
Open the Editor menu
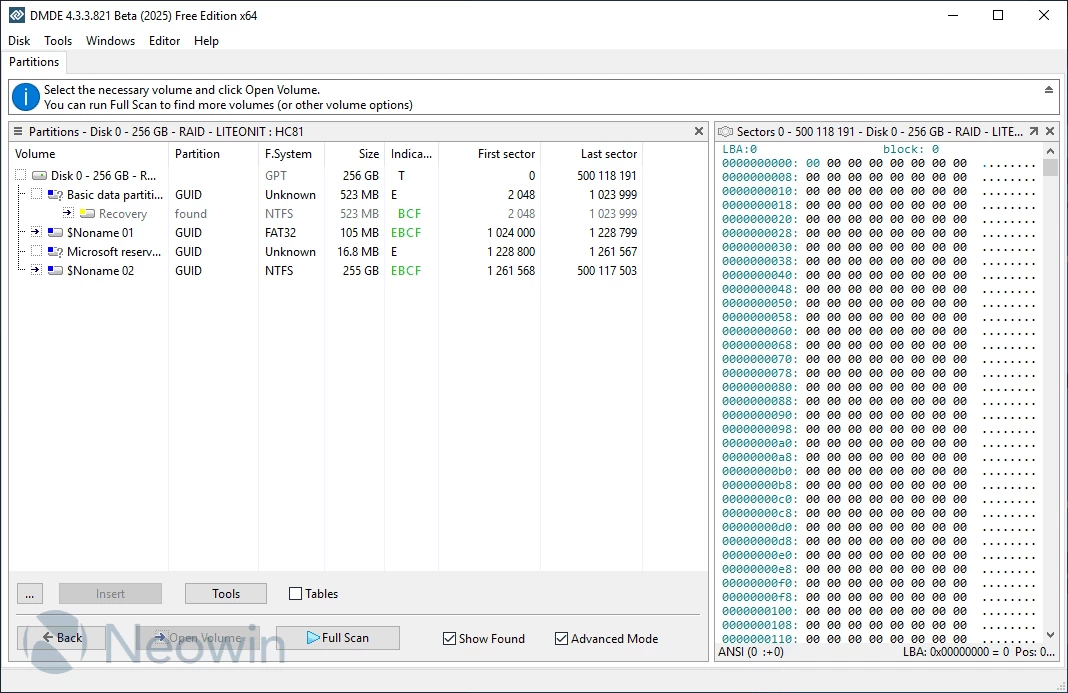coord(165,41)
